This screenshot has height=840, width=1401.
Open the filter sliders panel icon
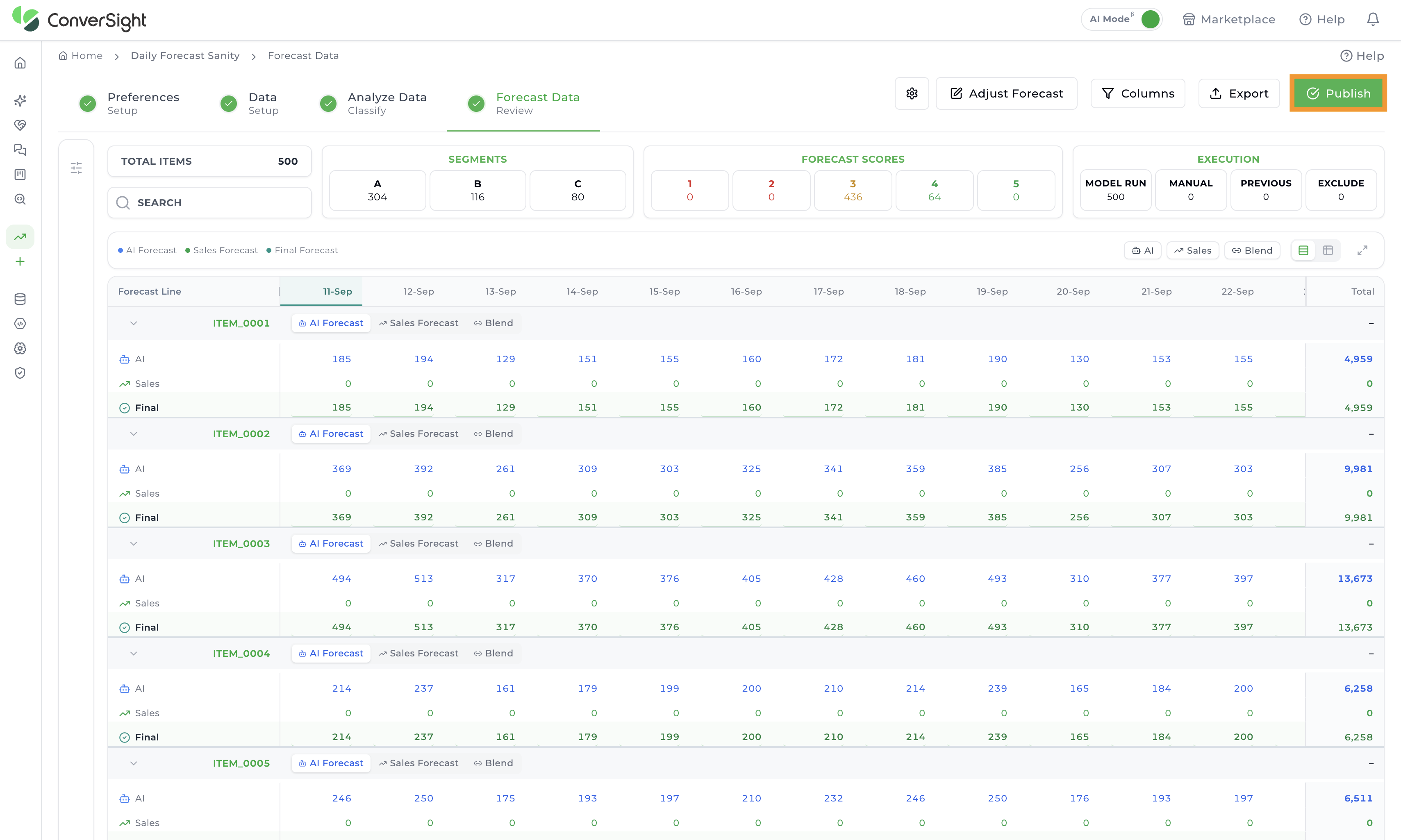pyautogui.click(x=76, y=168)
